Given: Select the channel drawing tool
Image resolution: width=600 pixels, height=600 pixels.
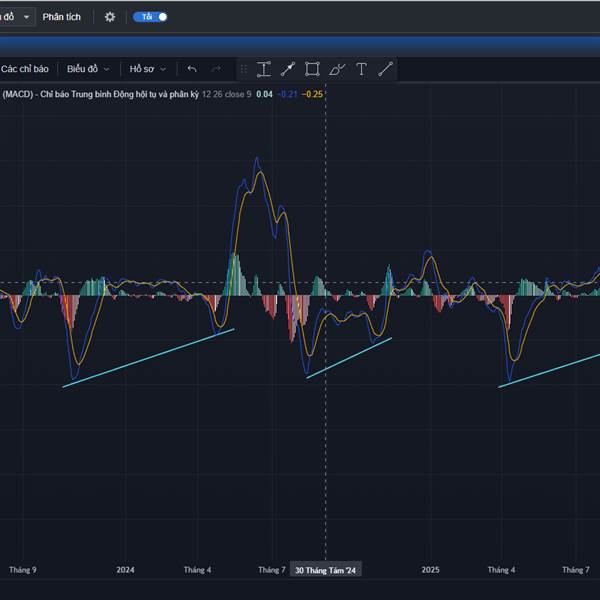Looking at the screenshot, I should [337, 69].
